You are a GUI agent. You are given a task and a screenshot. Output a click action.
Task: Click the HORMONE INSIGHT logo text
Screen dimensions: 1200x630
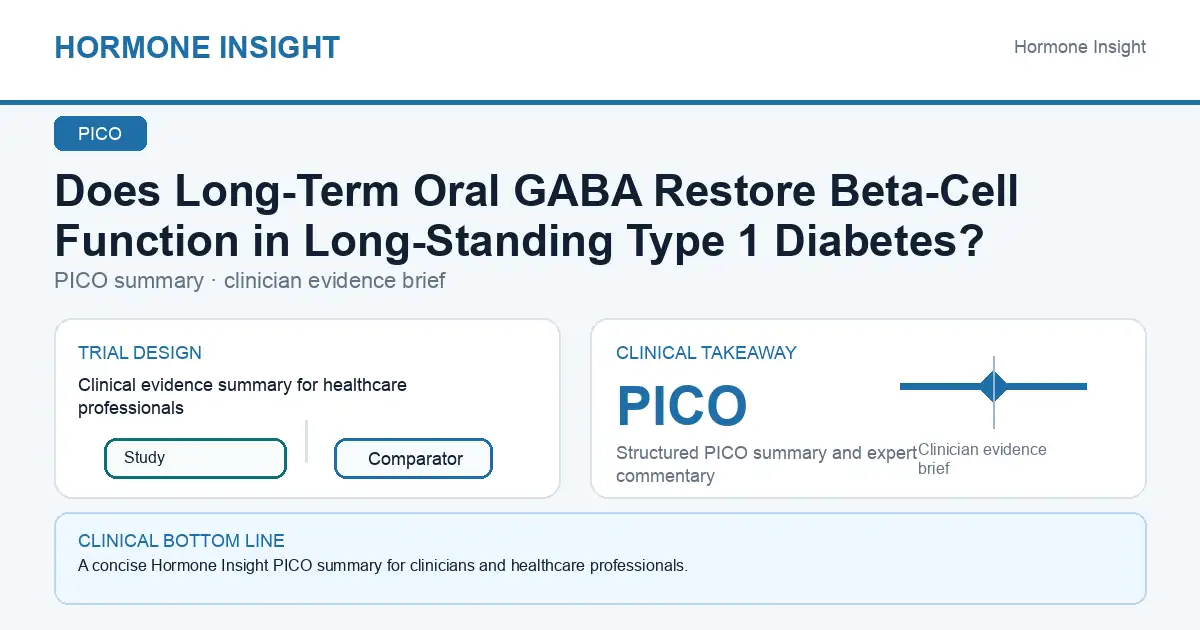pos(197,47)
